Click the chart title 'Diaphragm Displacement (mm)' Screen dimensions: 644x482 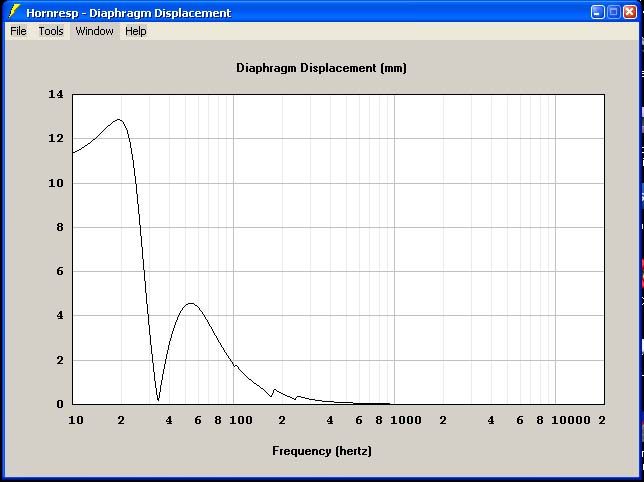tap(321, 68)
